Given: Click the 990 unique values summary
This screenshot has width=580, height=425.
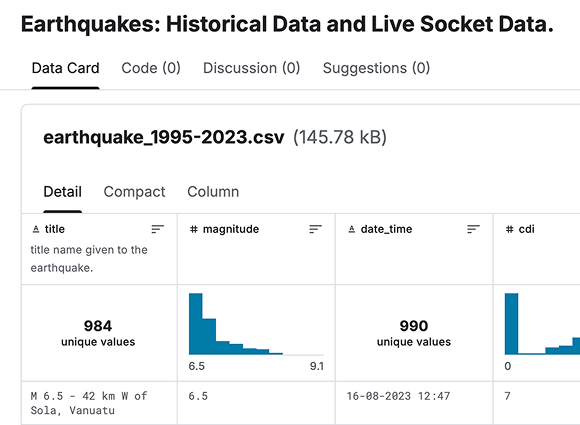Looking at the screenshot, I should [414, 333].
